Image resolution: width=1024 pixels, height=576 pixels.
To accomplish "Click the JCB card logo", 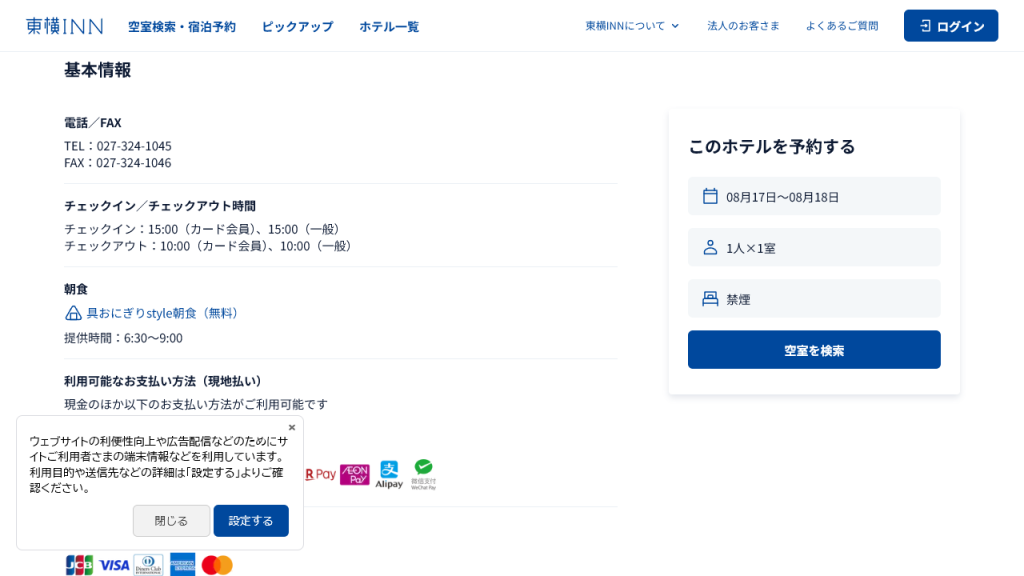I will (x=79, y=565).
